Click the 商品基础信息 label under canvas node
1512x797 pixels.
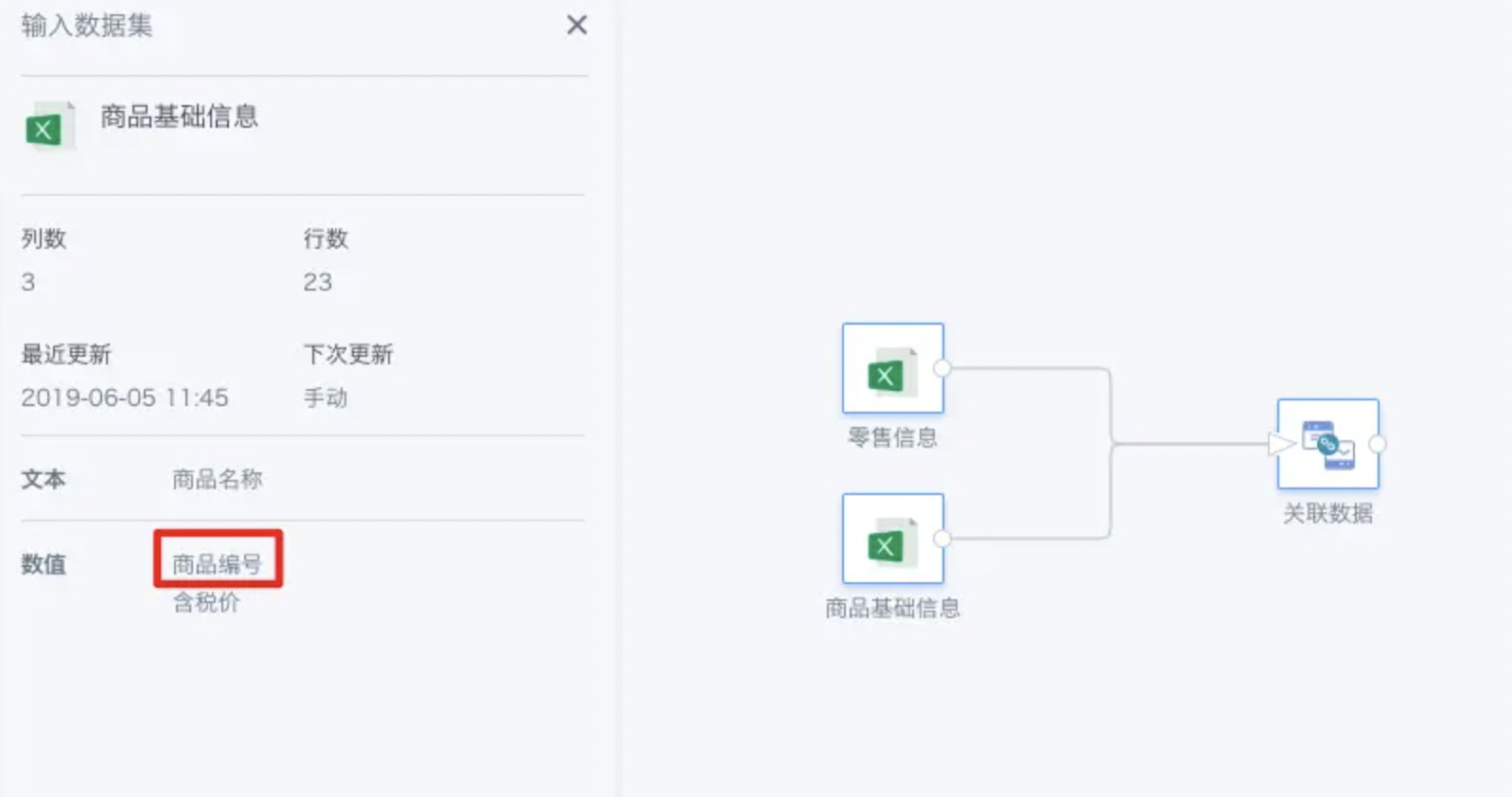892,608
